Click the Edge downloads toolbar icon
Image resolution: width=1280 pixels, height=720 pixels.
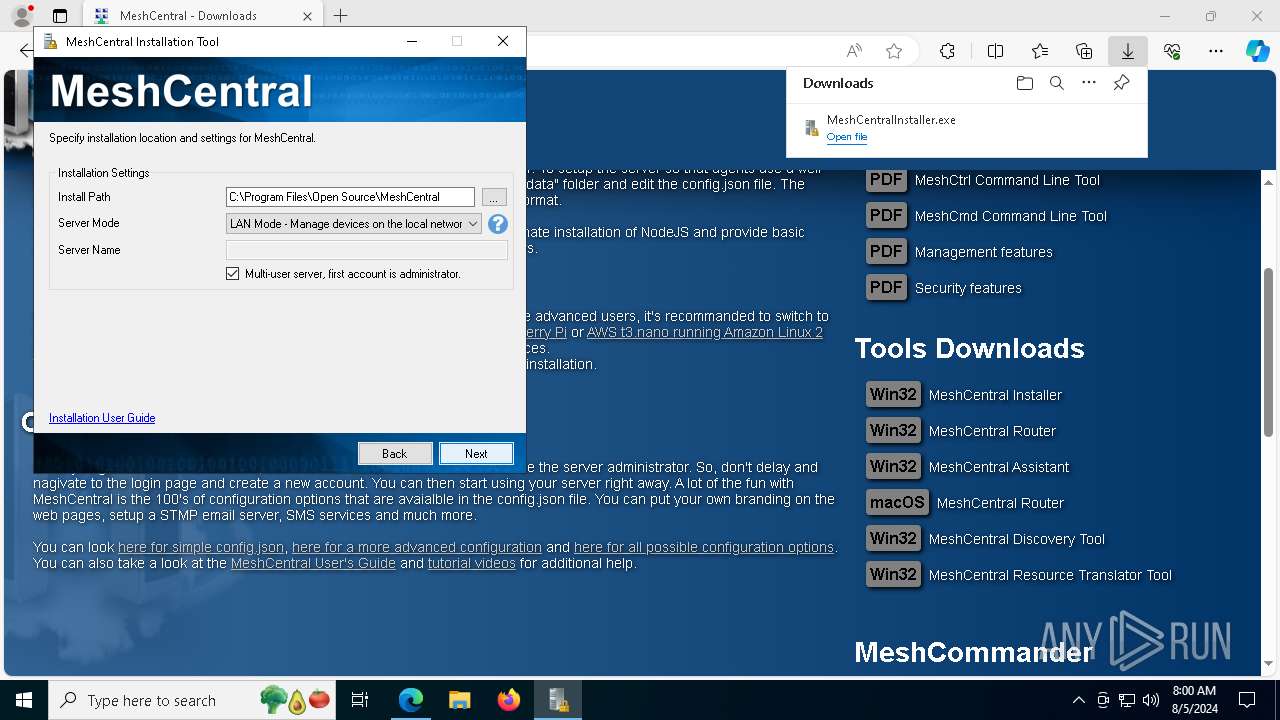[x=1127, y=51]
